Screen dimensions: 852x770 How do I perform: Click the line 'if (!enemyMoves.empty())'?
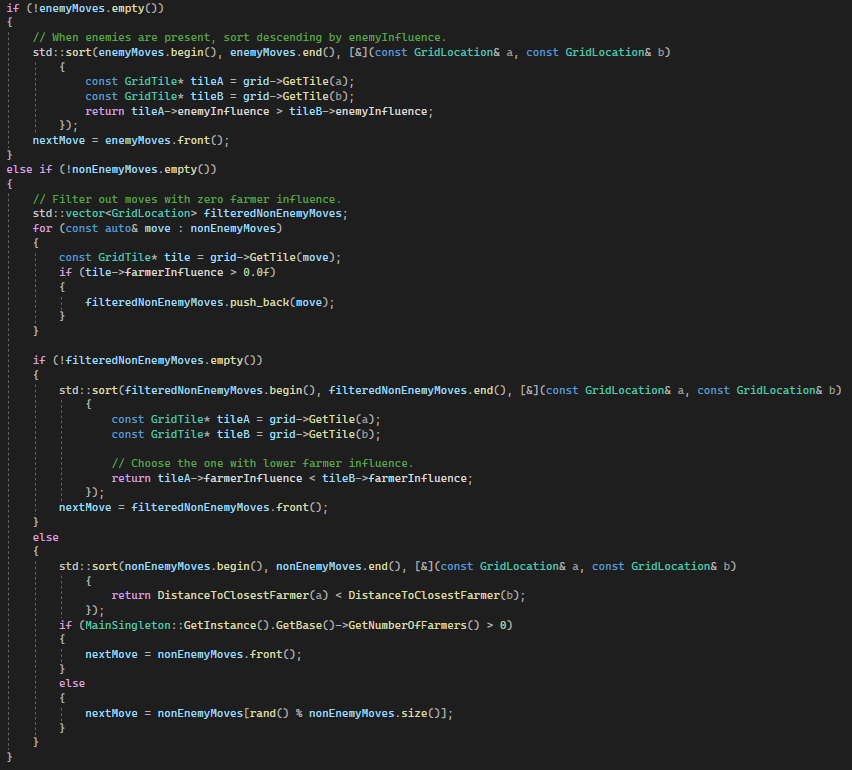pos(85,8)
